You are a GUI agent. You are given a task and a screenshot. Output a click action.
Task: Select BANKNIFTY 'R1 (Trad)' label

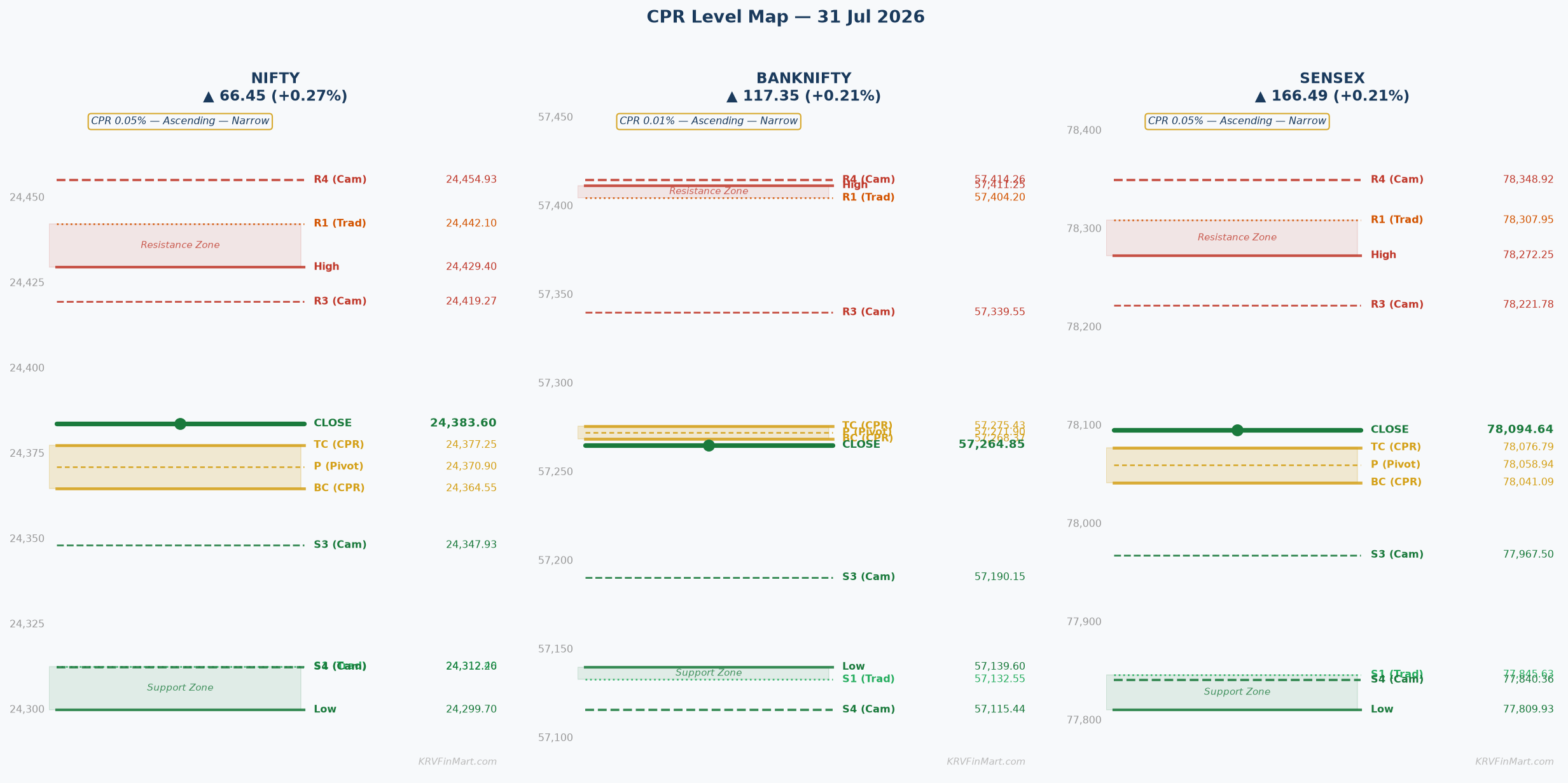tap(868, 197)
